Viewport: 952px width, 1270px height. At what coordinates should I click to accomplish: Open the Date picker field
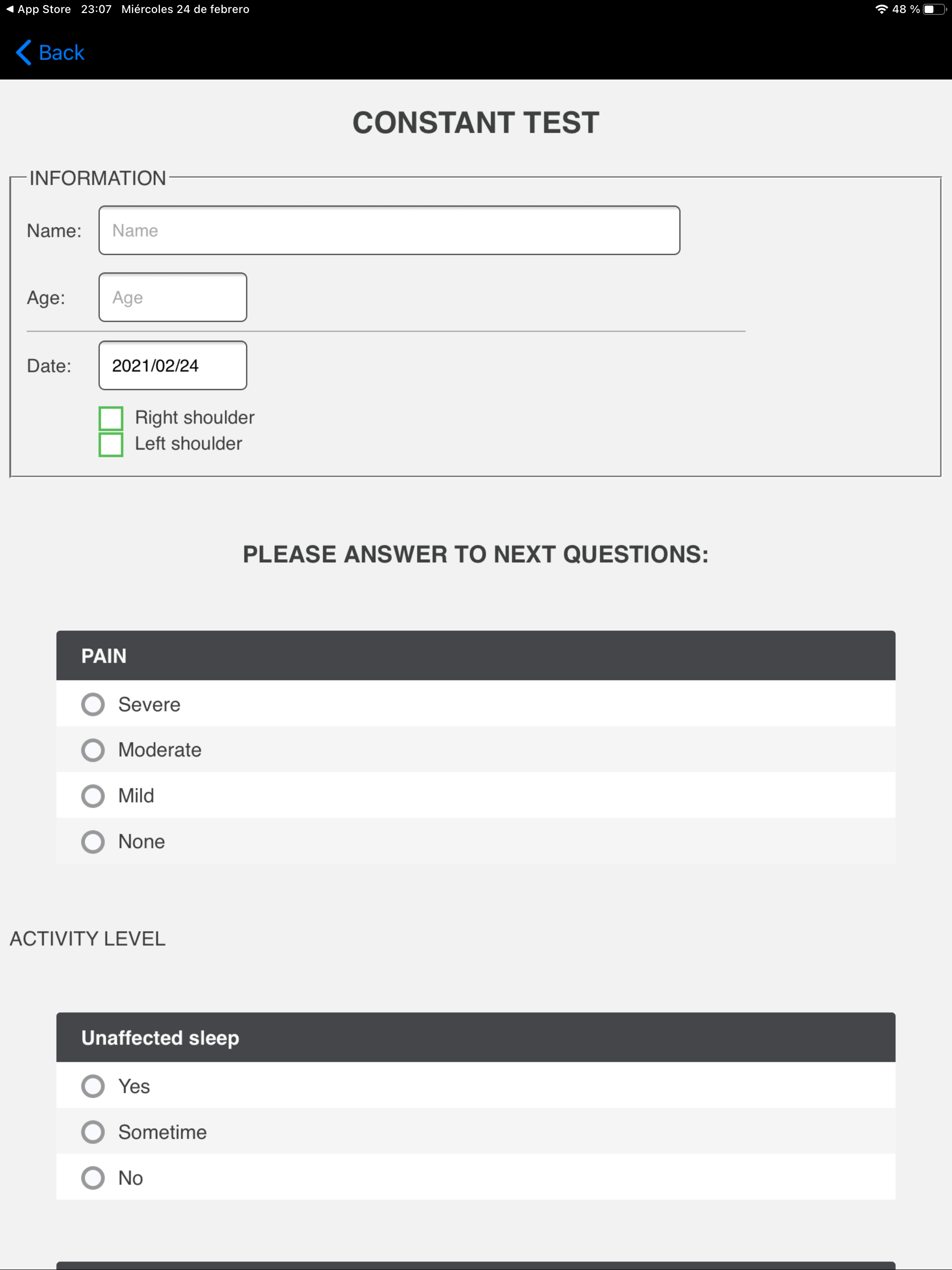[x=172, y=366]
